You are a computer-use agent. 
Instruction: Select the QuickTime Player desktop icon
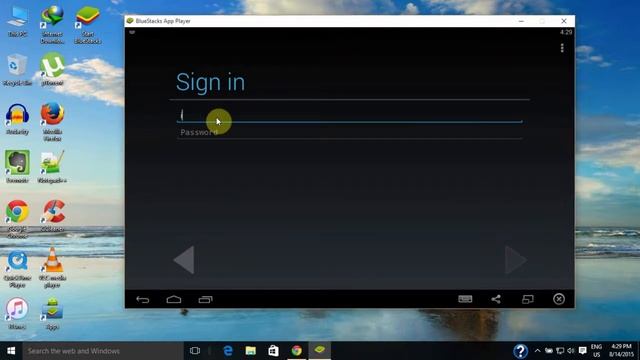pos(18,269)
